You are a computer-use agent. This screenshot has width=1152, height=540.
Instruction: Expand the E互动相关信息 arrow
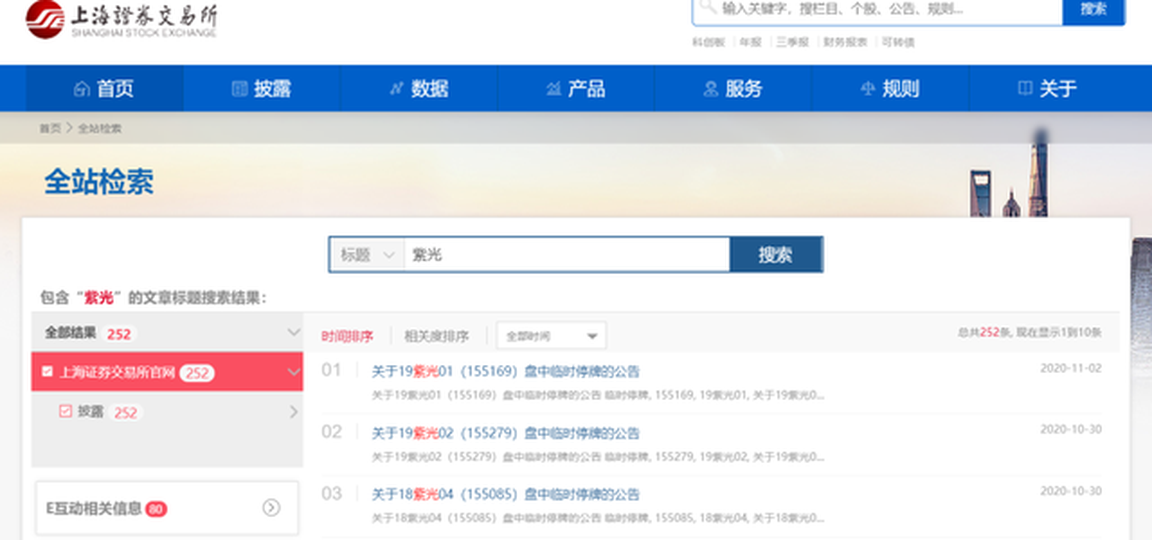click(271, 508)
